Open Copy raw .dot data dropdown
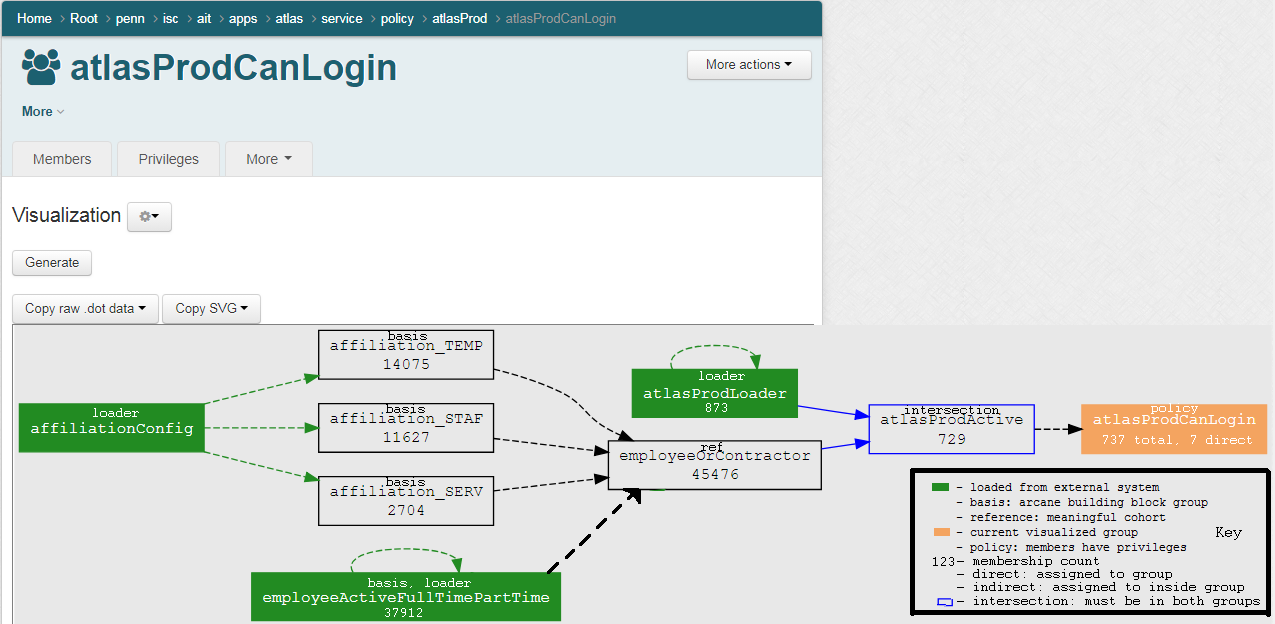Viewport: 1275px width, 624px height. 85,308
